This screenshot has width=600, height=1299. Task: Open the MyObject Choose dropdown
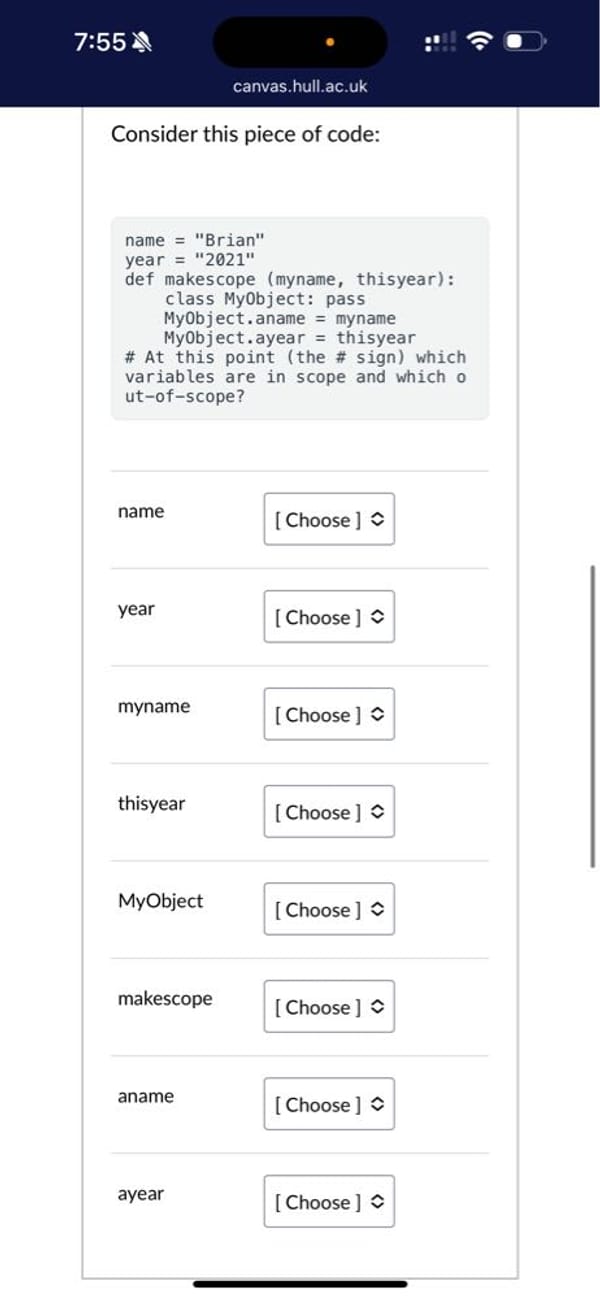tap(329, 909)
